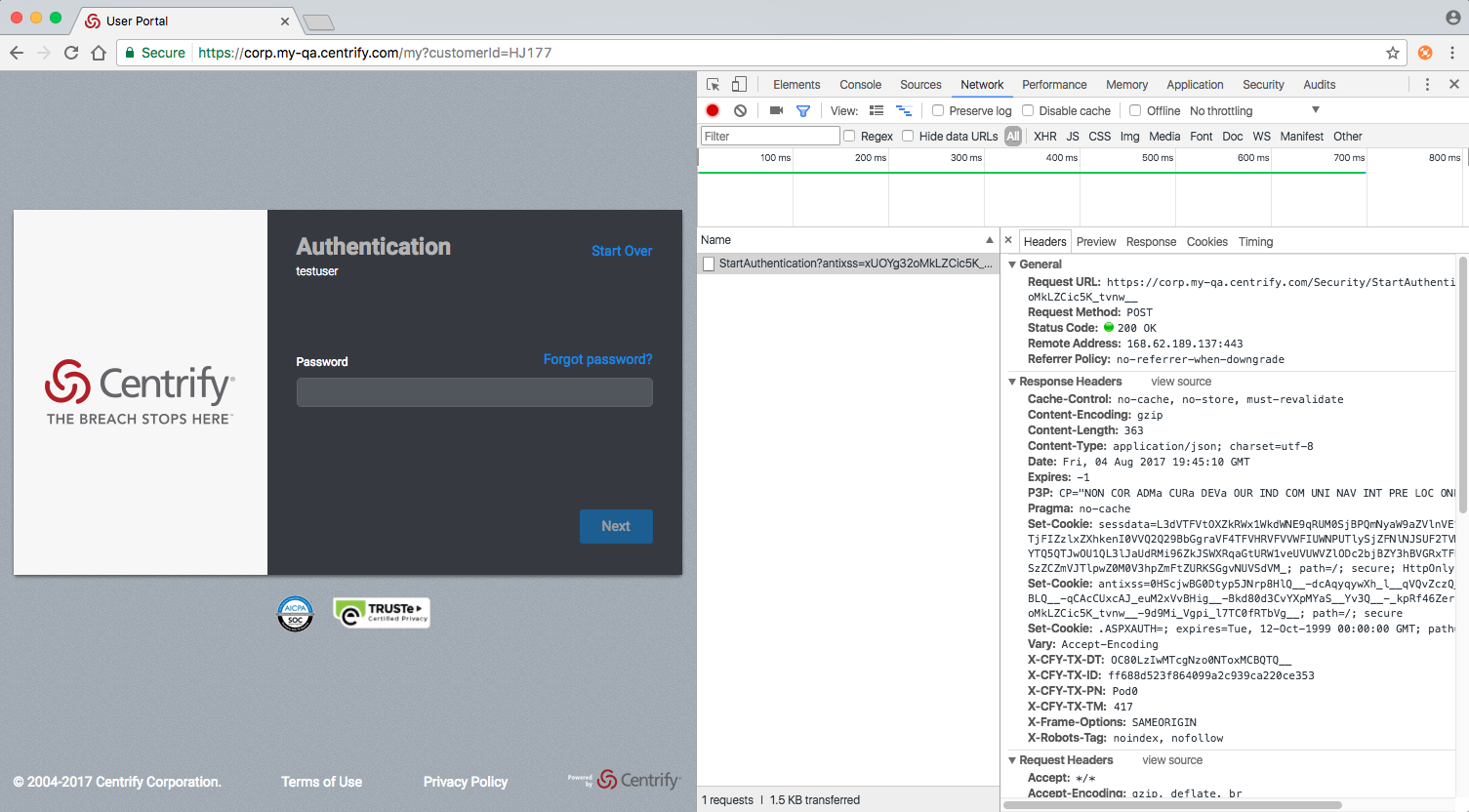Enable the Preserve log checkbox
Screen dimensions: 1469x812
tap(938, 110)
